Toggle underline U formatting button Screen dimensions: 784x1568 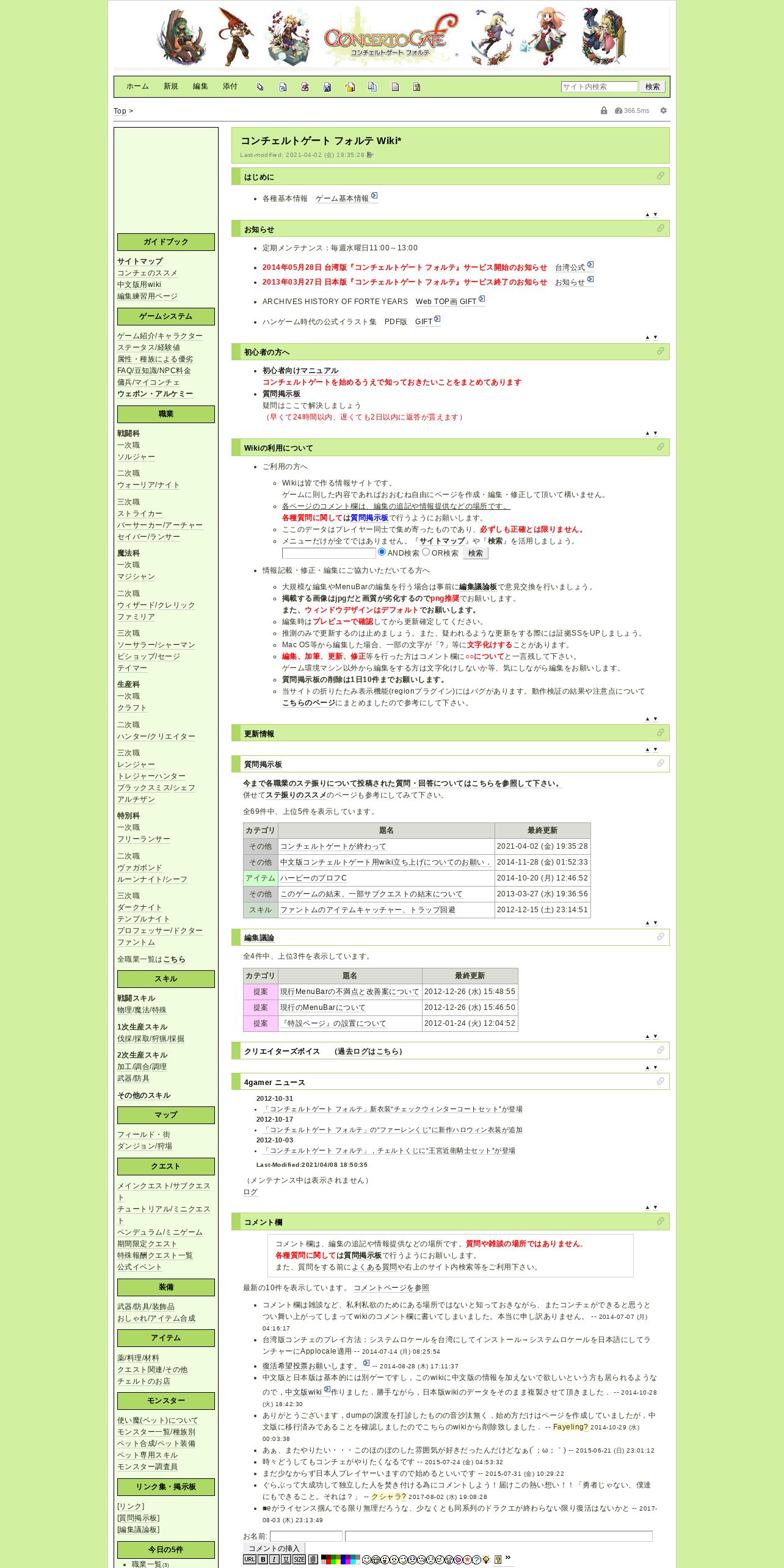[286, 1559]
